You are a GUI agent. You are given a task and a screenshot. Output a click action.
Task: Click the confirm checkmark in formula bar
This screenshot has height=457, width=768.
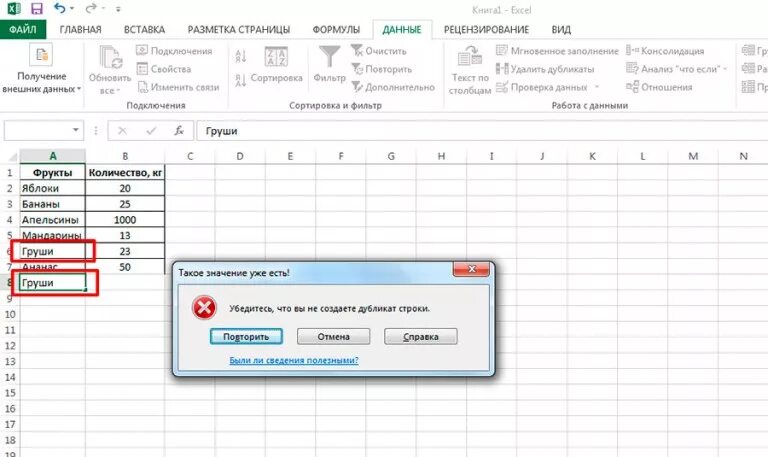pyautogui.click(x=151, y=131)
